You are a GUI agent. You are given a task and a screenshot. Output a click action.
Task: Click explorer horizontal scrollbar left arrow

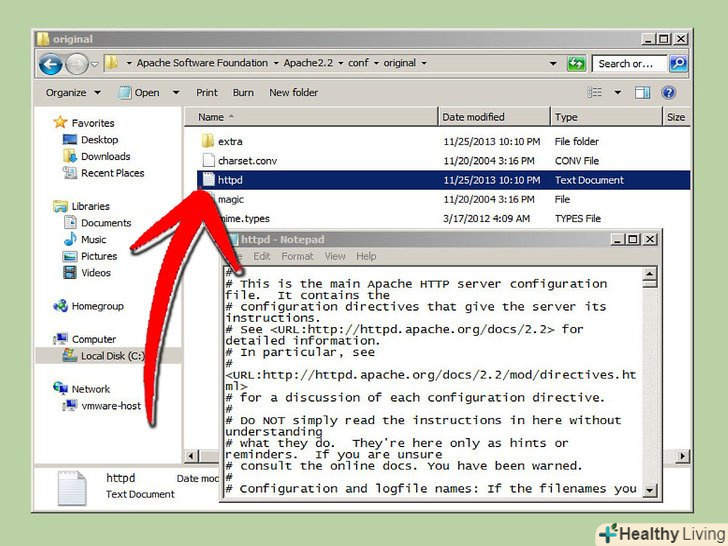[191, 456]
